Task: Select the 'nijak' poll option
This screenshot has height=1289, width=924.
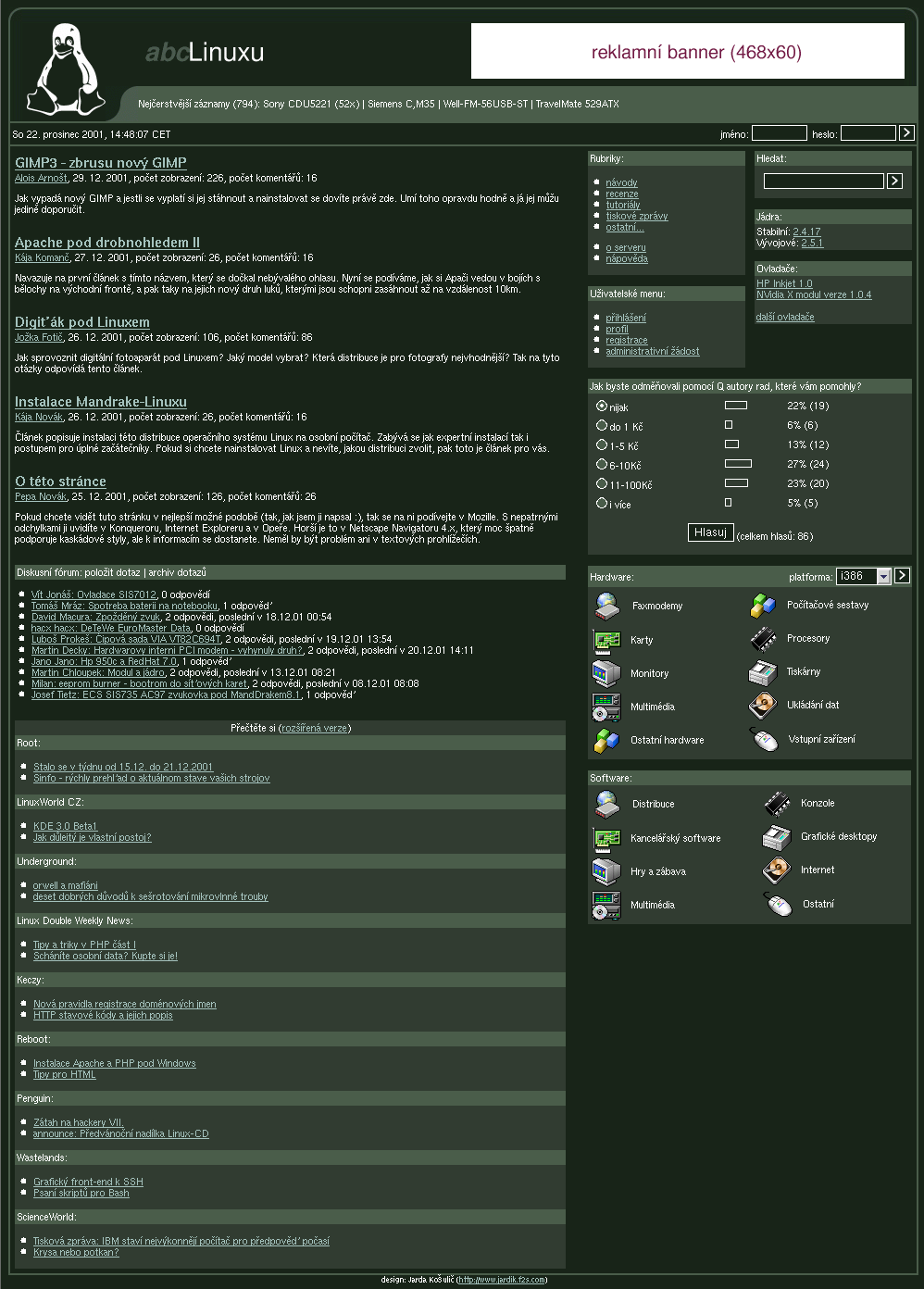Action: coord(602,406)
